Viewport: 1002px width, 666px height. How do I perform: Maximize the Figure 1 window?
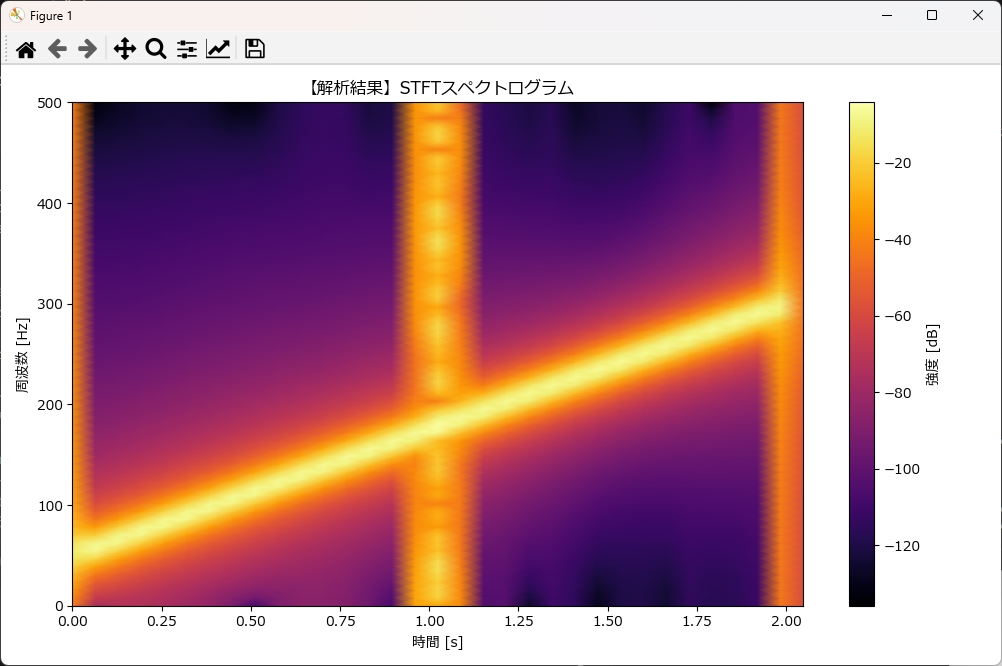(x=931, y=15)
